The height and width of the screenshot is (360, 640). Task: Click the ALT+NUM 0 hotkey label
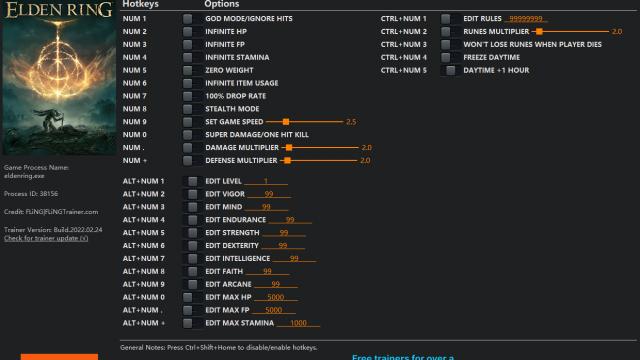pyautogui.click(x=144, y=297)
